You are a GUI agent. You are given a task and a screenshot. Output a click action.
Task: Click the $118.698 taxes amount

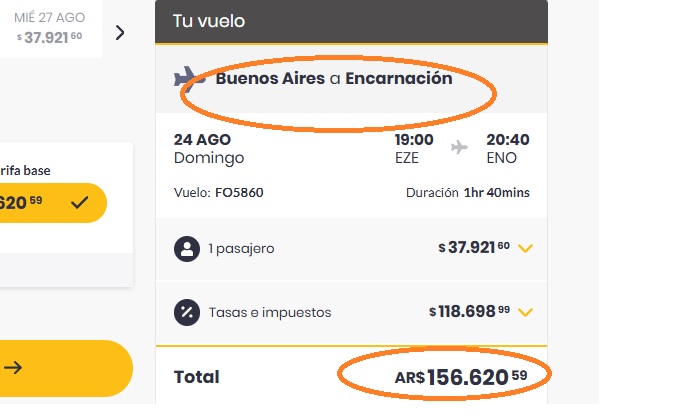[469, 312]
